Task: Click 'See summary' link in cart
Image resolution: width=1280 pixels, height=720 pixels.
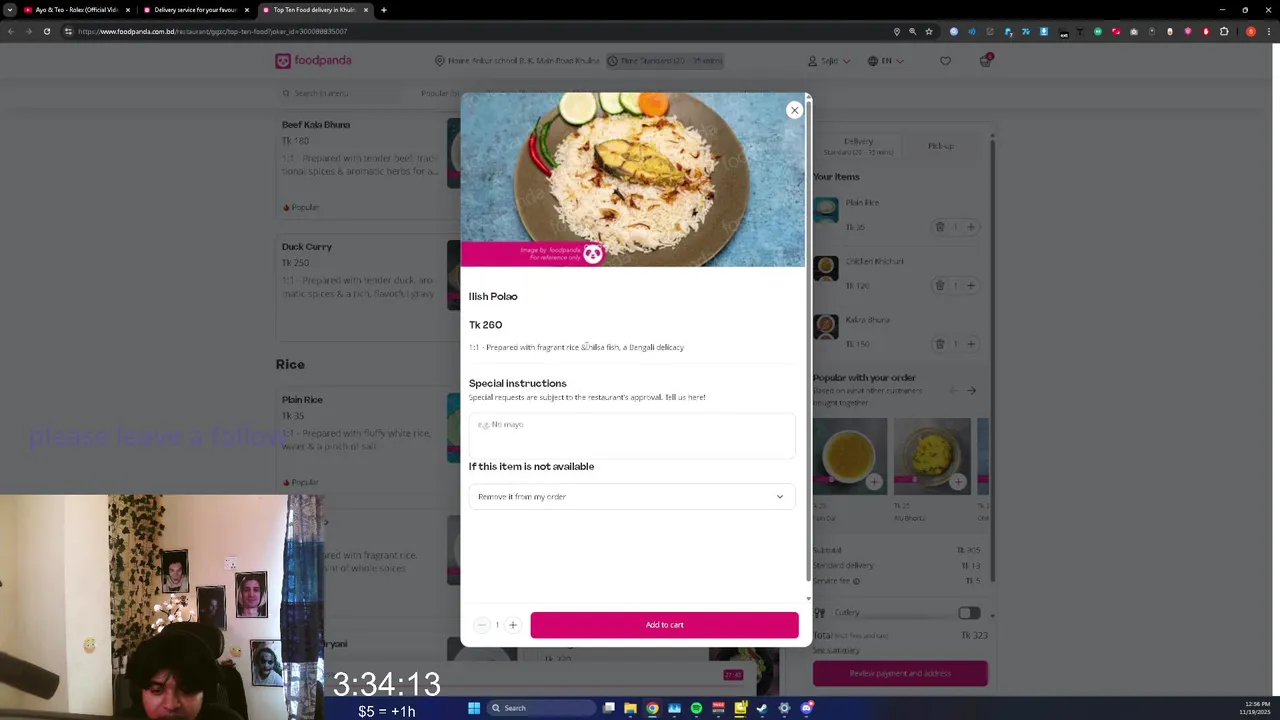Action: tap(836, 650)
